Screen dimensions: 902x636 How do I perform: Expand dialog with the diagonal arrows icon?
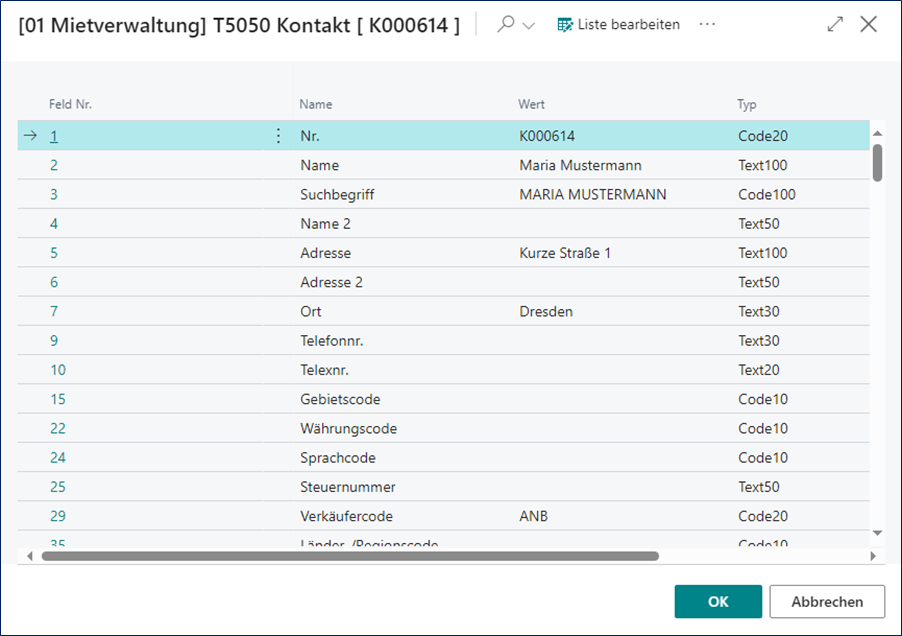point(835,24)
